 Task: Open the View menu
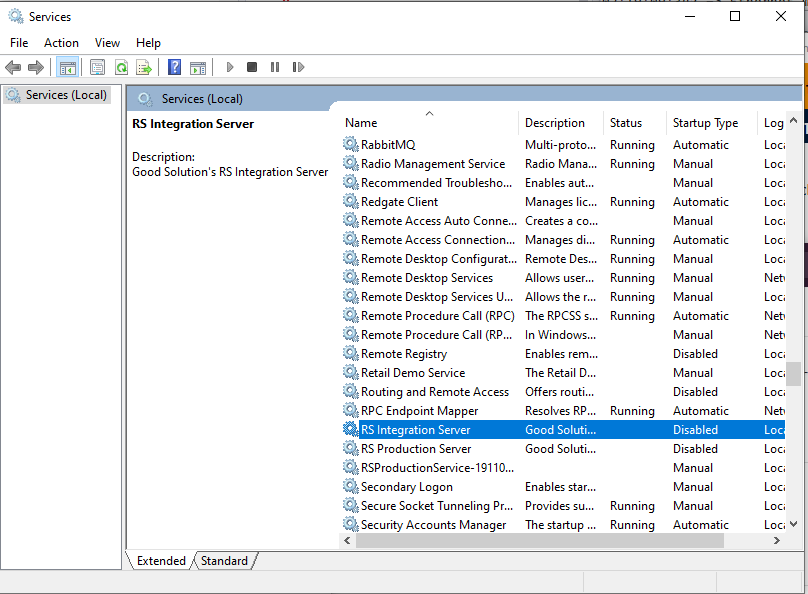pos(107,43)
